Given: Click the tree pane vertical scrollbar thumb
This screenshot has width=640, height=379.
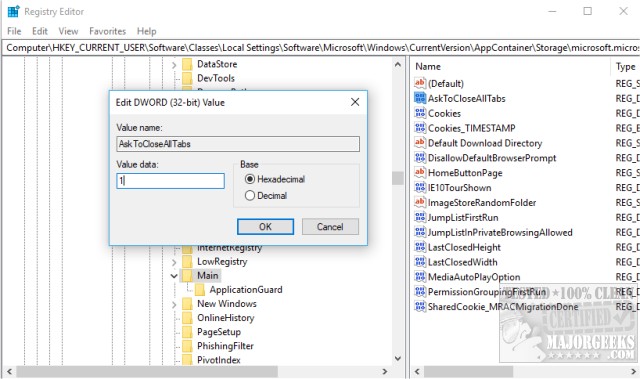Looking at the screenshot, I should tap(398, 178).
